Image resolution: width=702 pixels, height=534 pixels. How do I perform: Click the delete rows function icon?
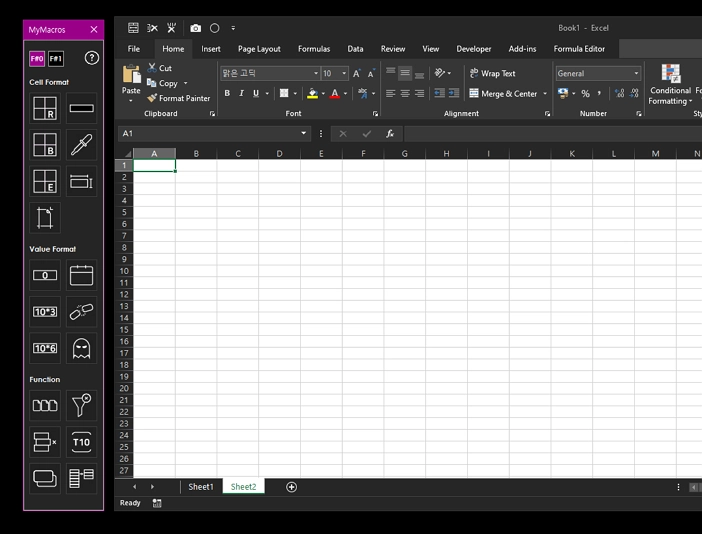pos(45,442)
